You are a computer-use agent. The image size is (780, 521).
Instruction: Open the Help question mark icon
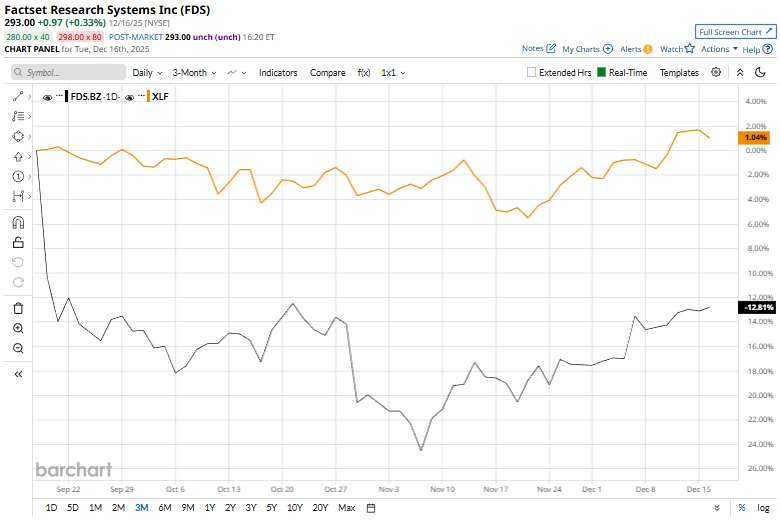[x=768, y=49]
